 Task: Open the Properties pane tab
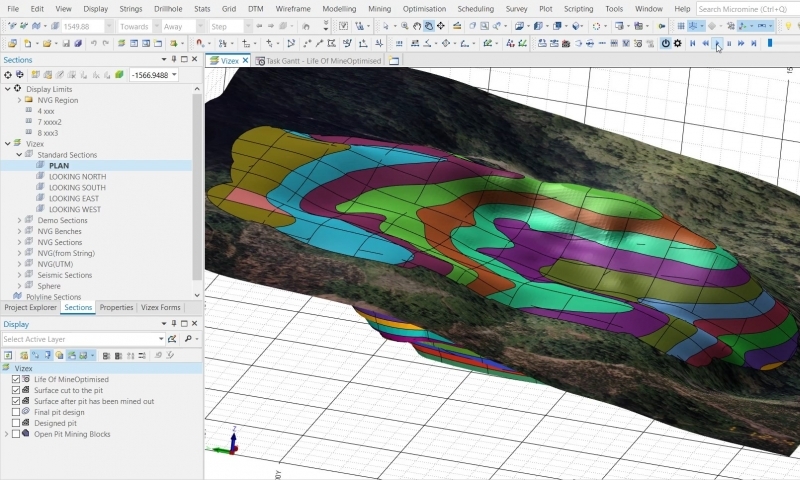(116, 308)
